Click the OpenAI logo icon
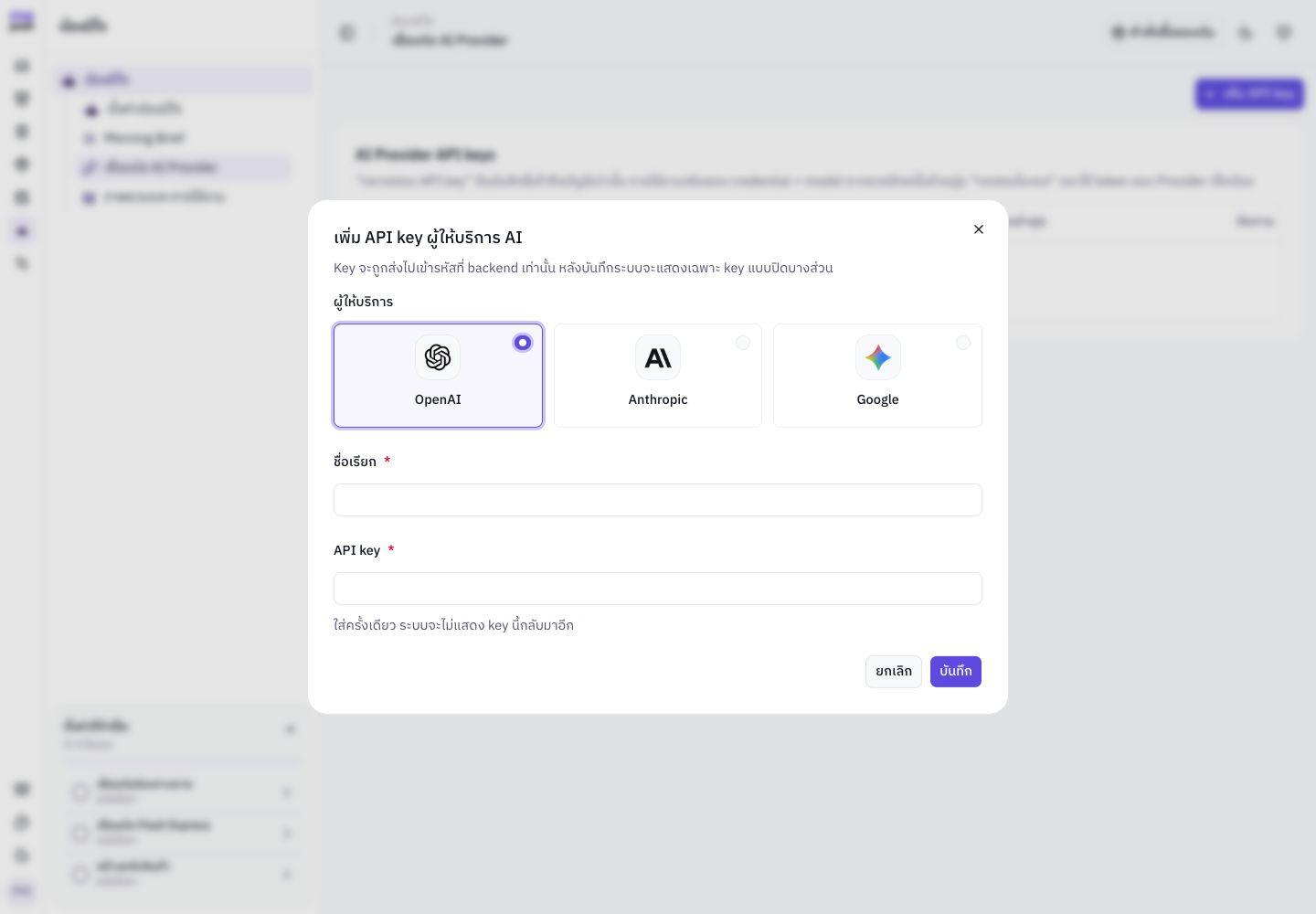The width and height of the screenshot is (1316, 914). 438,357
